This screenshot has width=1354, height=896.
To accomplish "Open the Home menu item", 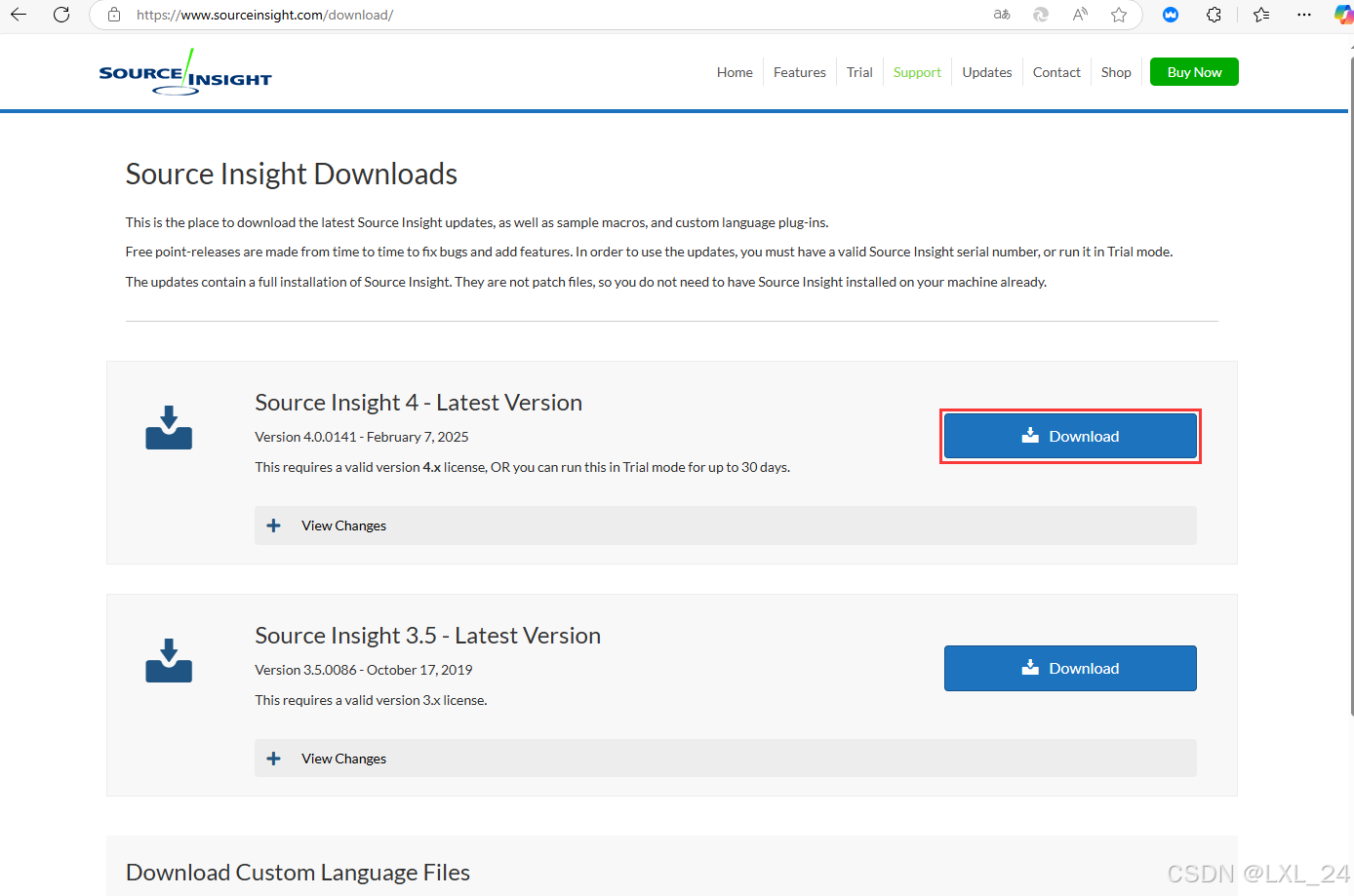I will point(735,72).
